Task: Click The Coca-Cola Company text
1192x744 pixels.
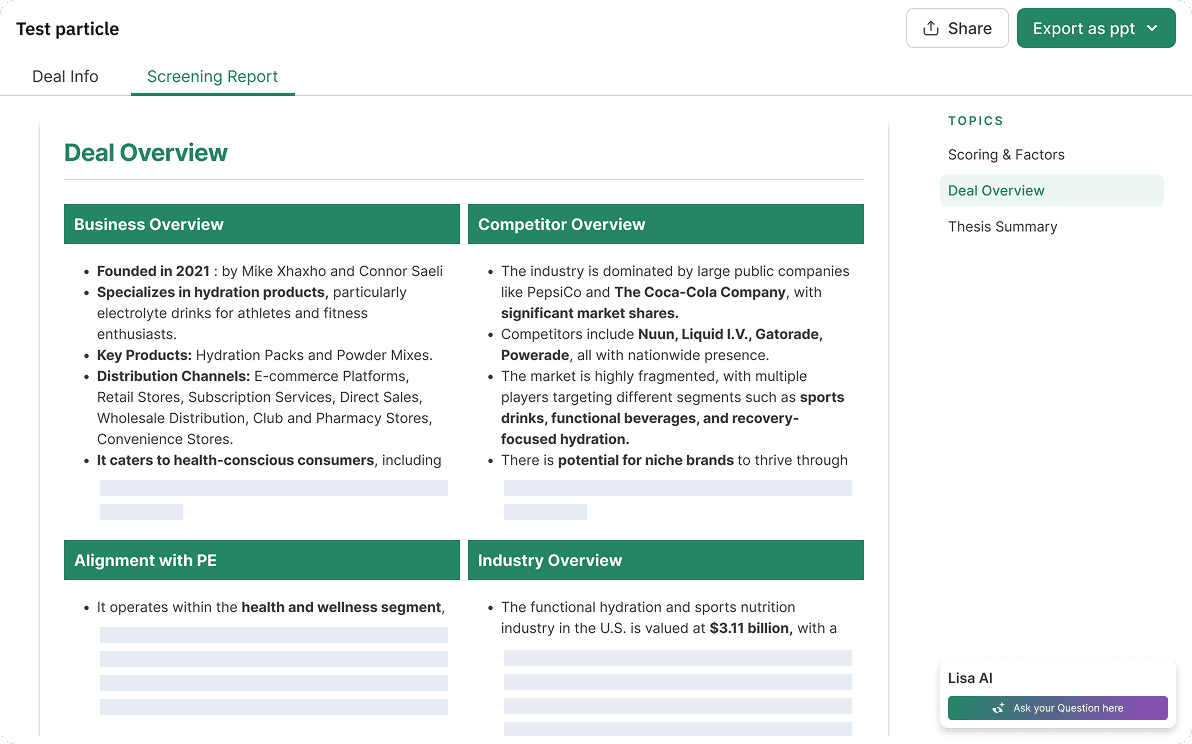Action: [x=699, y=293]
